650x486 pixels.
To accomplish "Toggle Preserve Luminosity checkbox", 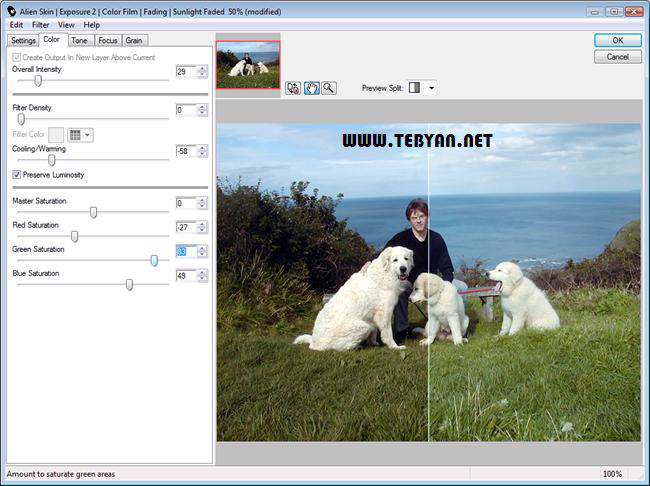I will point(17,175).
